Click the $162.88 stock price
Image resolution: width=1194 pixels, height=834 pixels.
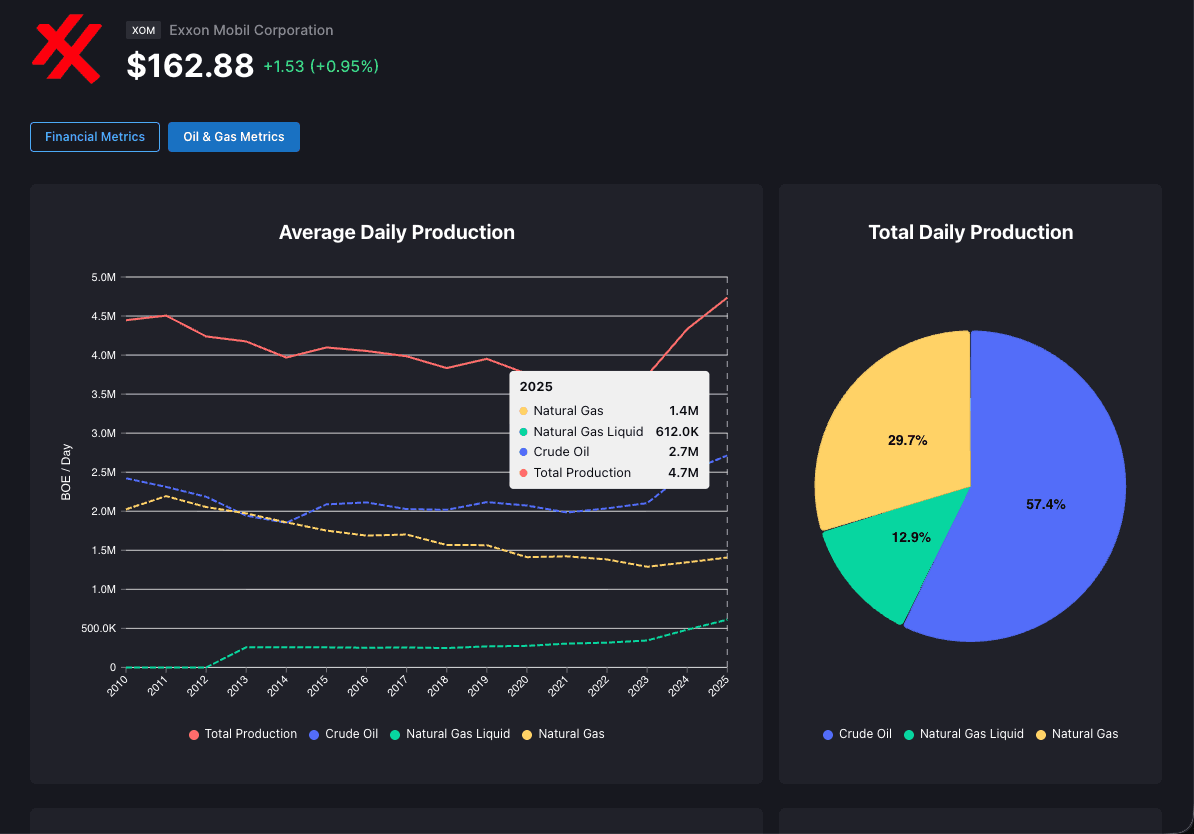190,66
